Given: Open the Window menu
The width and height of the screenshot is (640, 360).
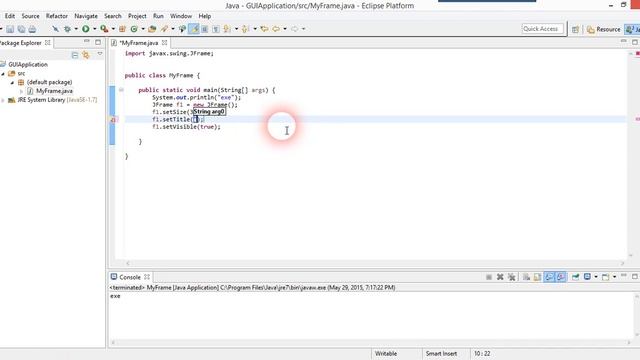Looking at the screenshot, I should click(x=181, y=16).
